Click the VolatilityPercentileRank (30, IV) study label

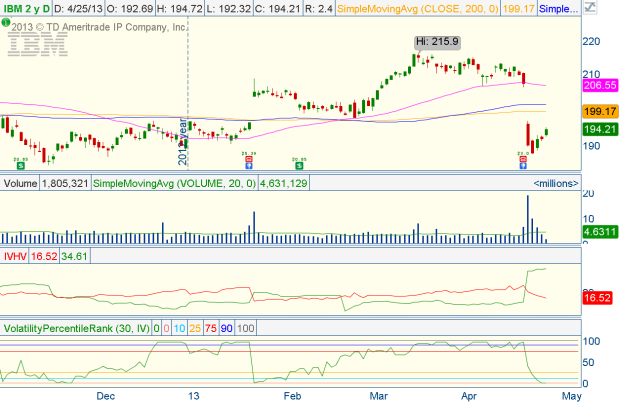point(77,328)
